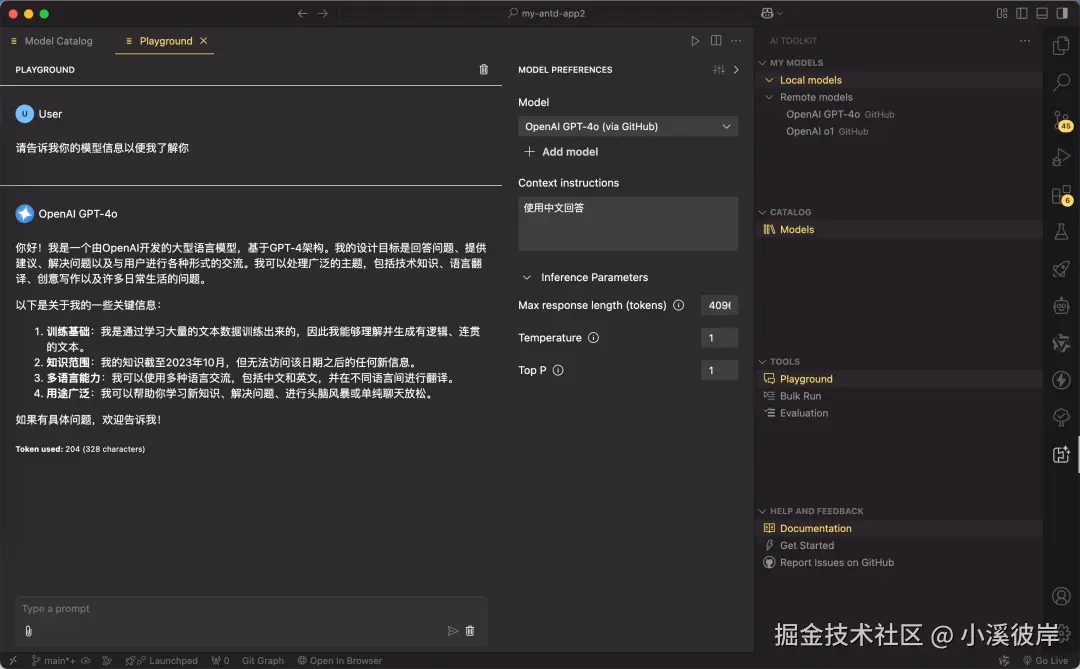Open model preference settings via the sliders icon

(718, 69)
